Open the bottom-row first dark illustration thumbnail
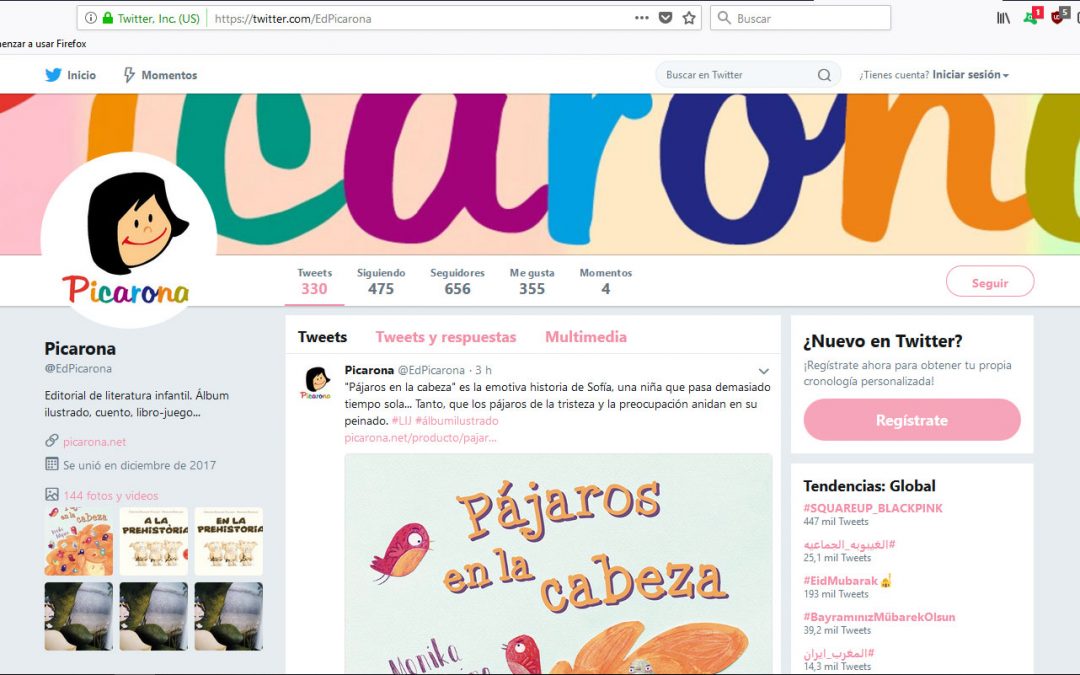This screenshot has width=1080, height=675. point(79,616)
